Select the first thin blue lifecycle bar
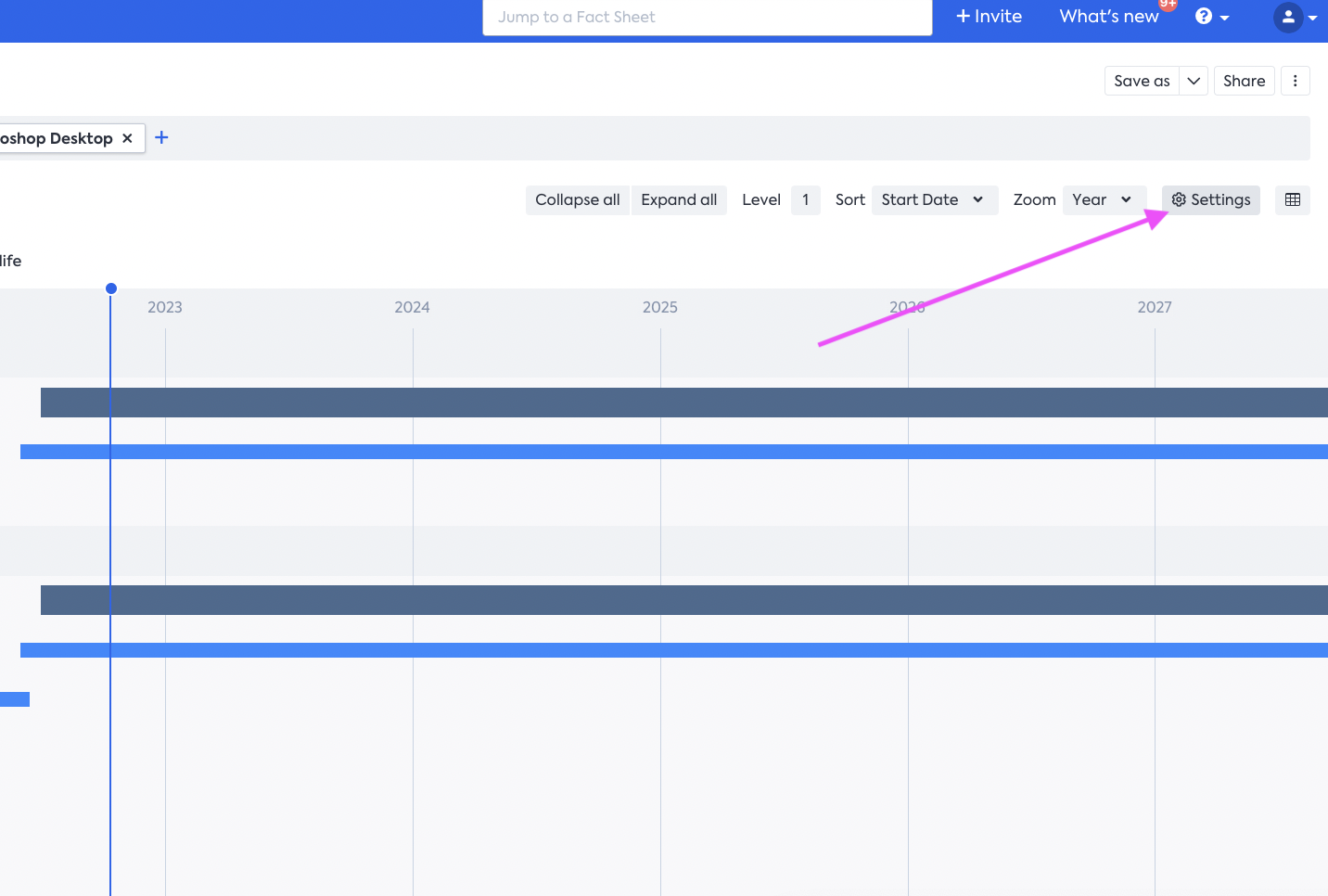1328x896 pixels. [x=674, y=452]
